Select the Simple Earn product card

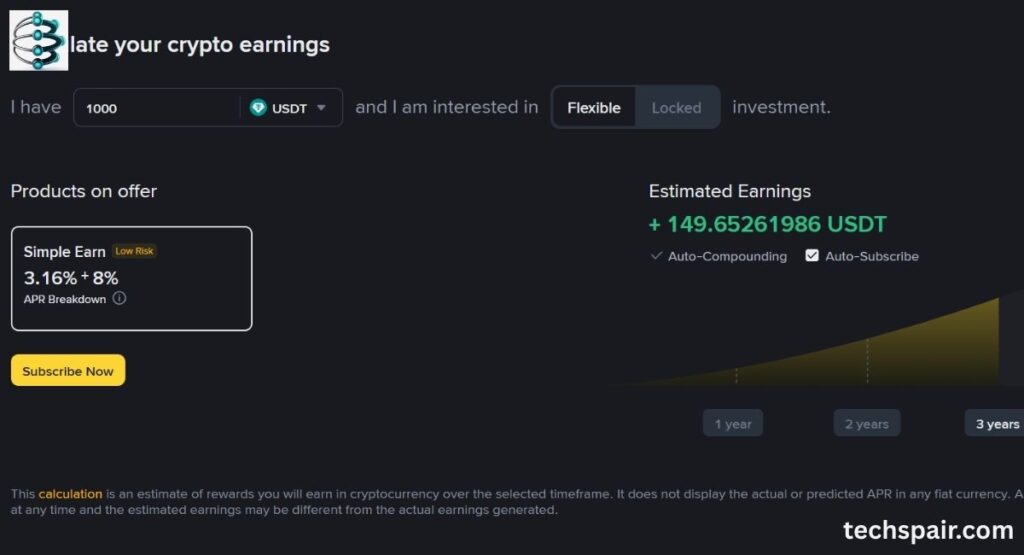131,278
